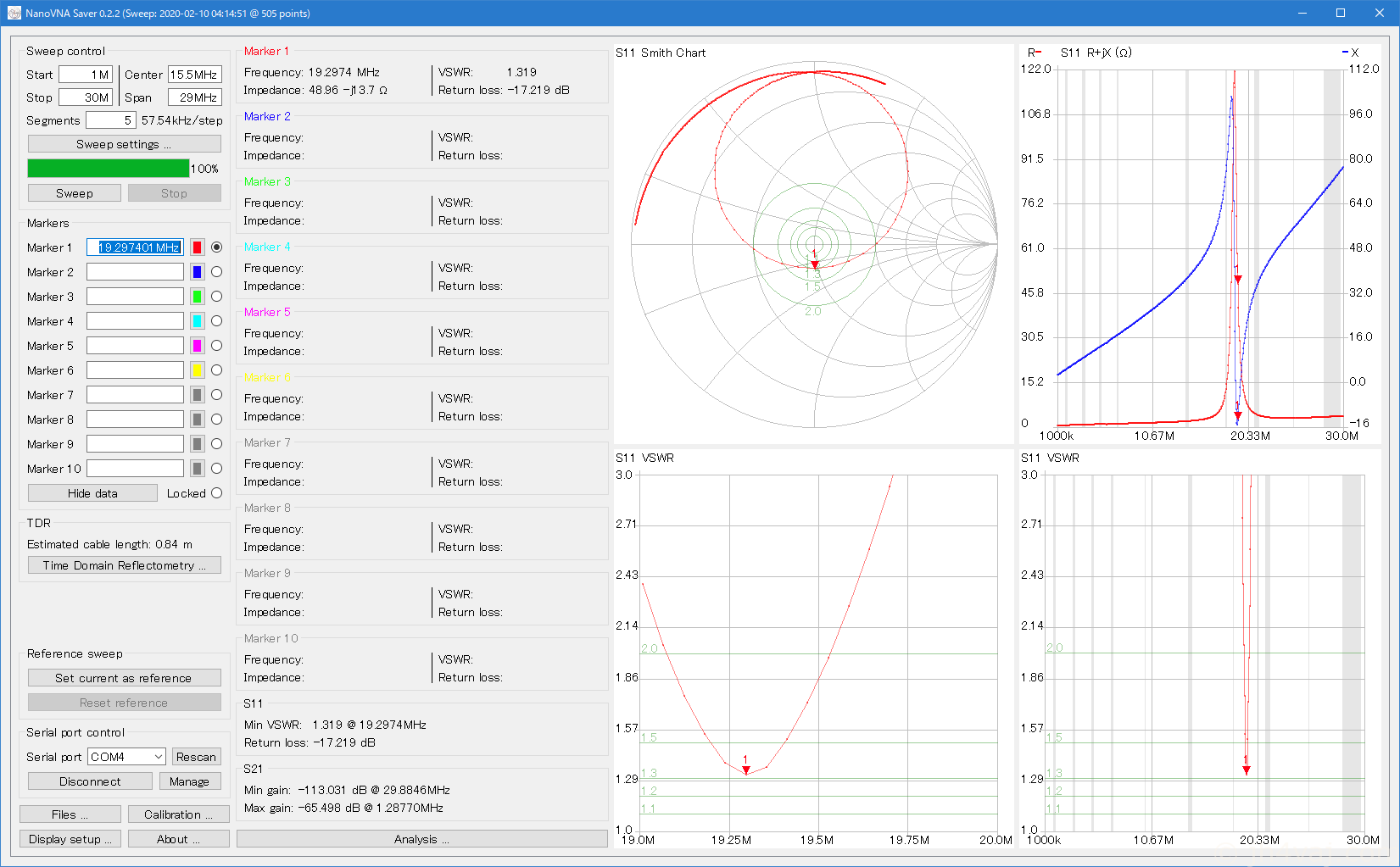Click marker 1 on the full-span VSWR chart
This screenshot has height=867, width=1400.
1246,770
